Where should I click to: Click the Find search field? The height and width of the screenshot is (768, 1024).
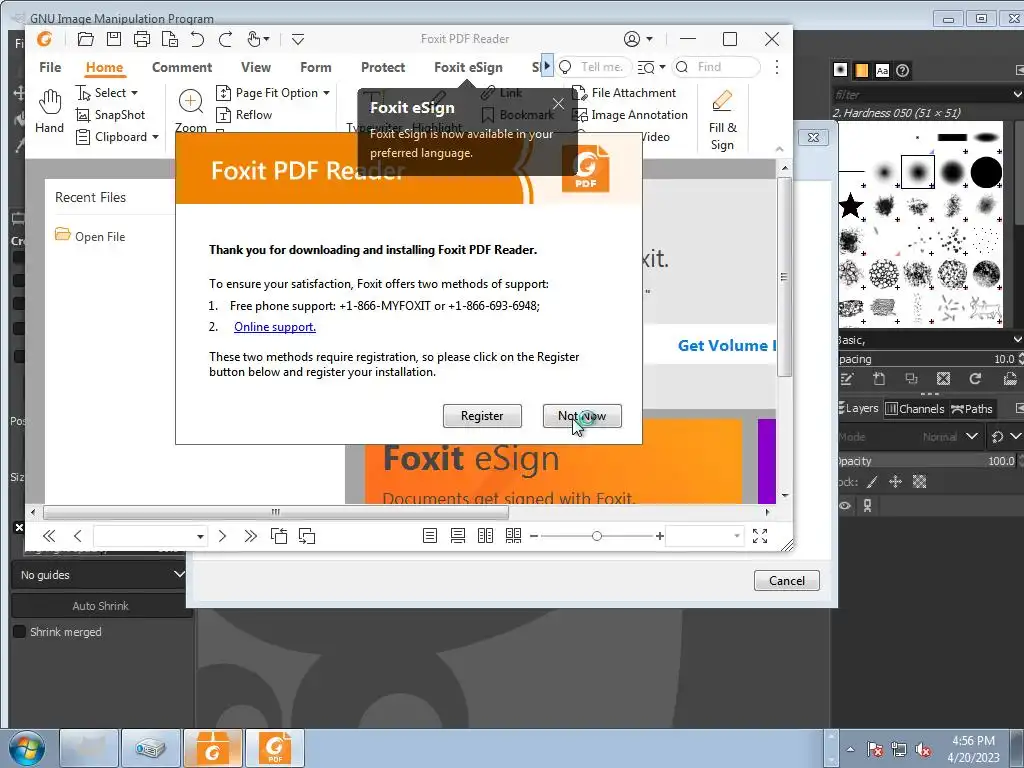tap(716, 67)
